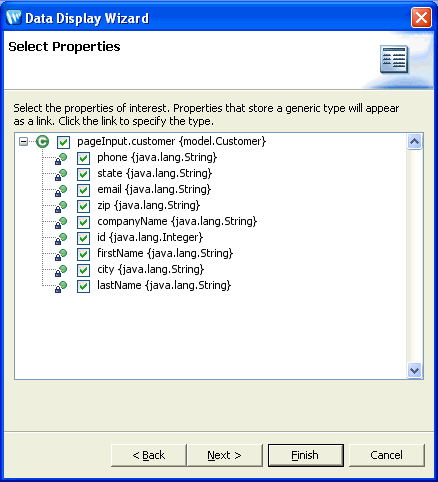
Task: Click the data table banner icon
Action: pyautogui.click(x=394, y=59)
